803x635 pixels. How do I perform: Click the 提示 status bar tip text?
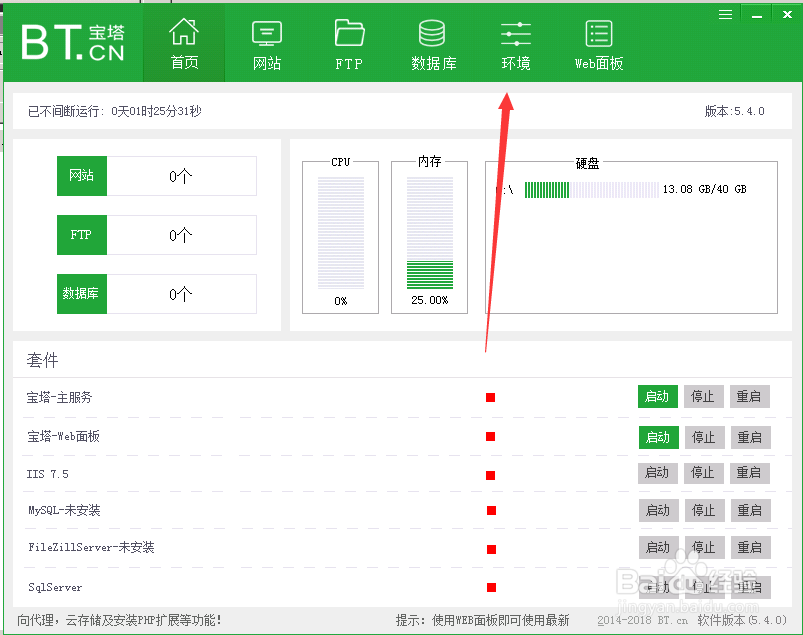(x=482, y=621)
